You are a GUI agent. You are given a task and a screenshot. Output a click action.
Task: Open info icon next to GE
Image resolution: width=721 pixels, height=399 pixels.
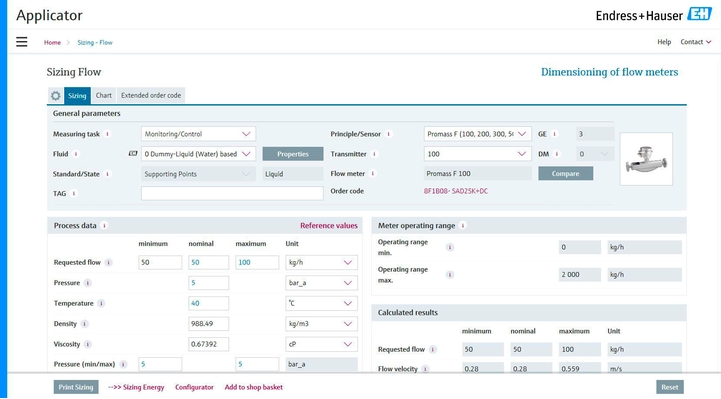coord(555,134)
